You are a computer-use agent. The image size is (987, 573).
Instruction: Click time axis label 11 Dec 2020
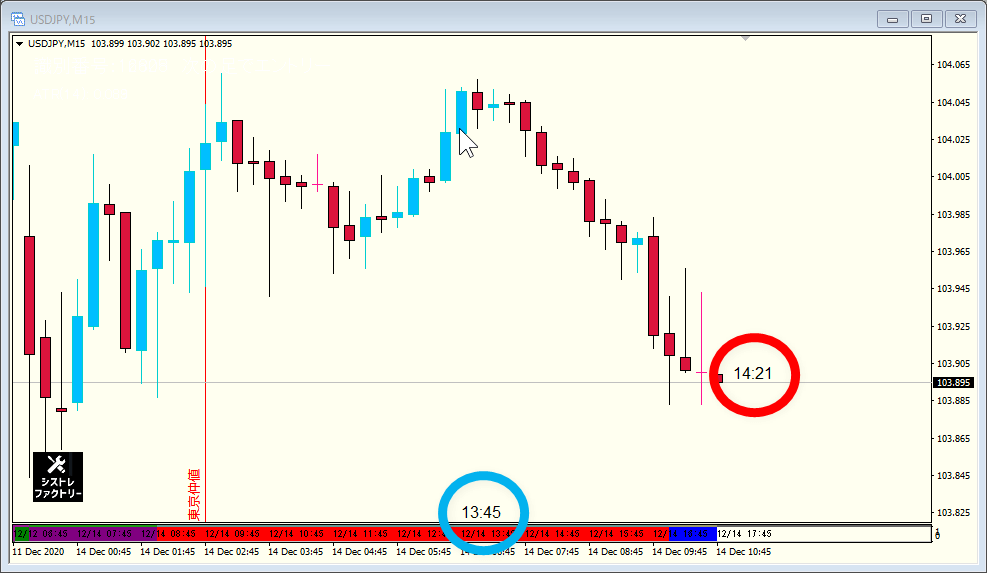tap(38, 552)
